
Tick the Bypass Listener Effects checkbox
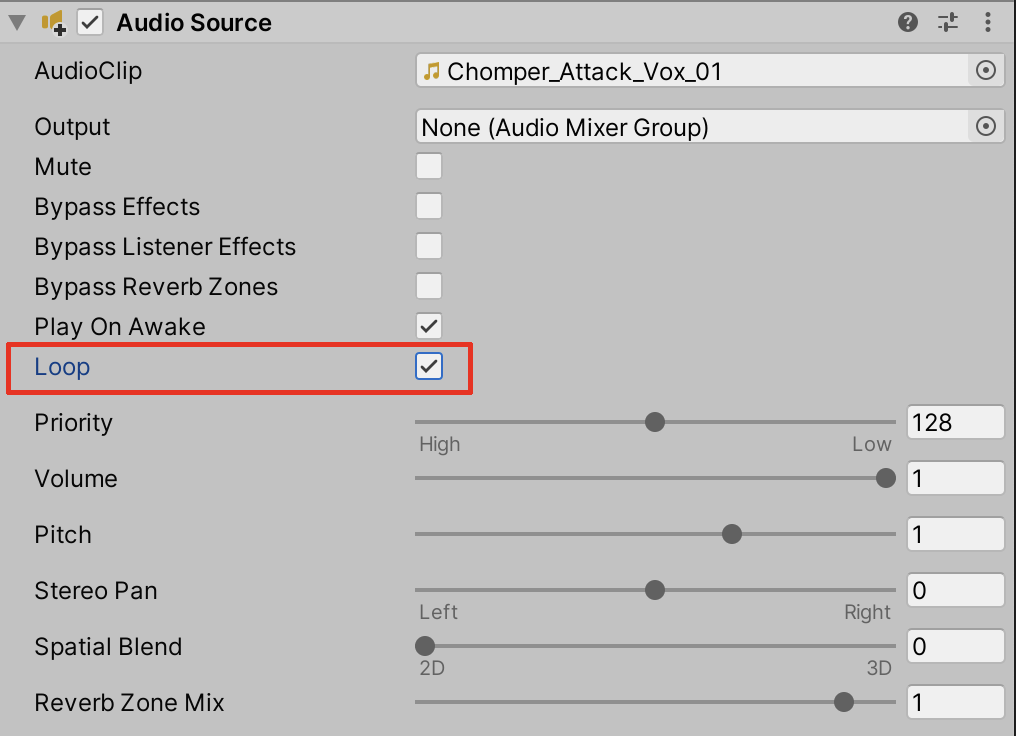(x=429, y=246)
